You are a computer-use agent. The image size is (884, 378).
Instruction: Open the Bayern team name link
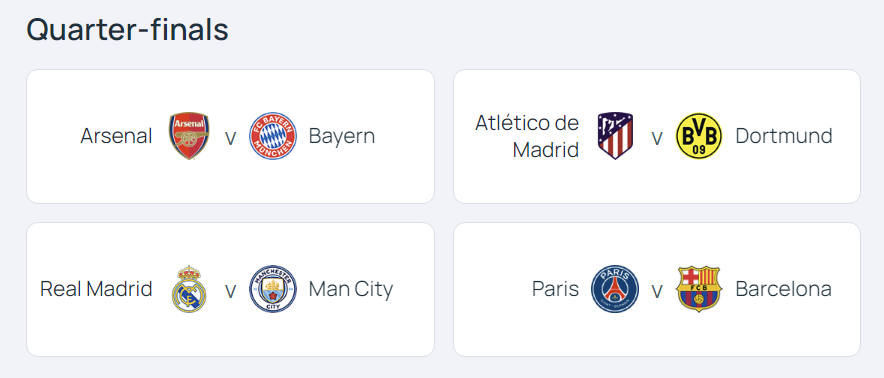(342, 137)
